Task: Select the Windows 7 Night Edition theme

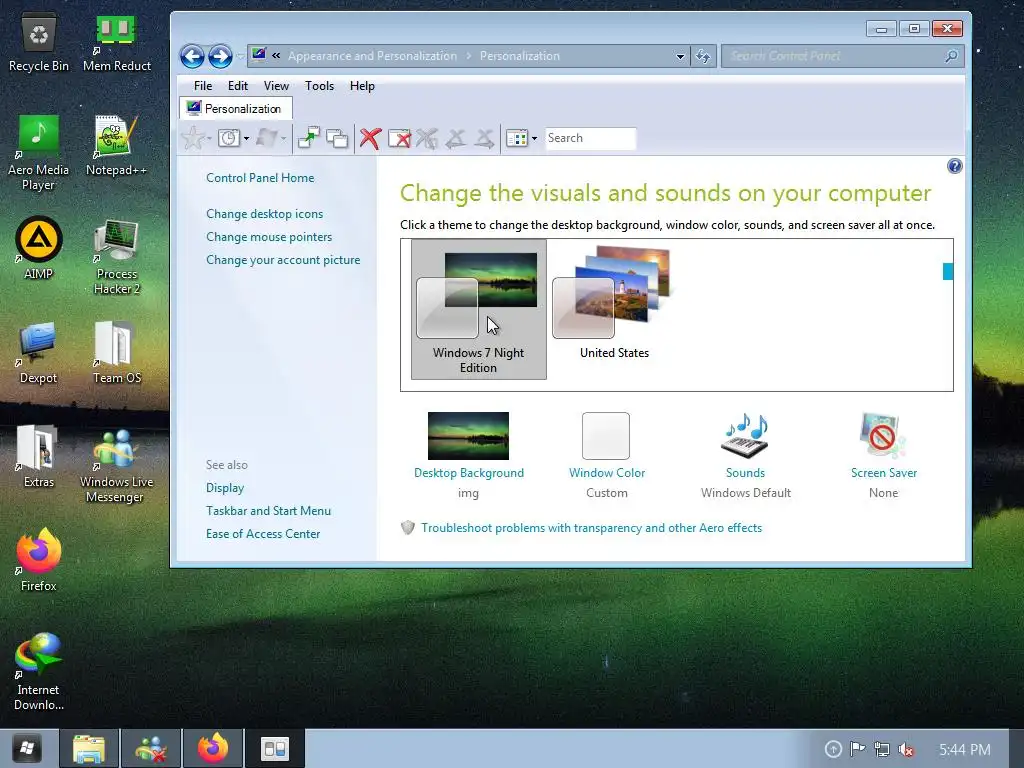Action: (479, 310)
